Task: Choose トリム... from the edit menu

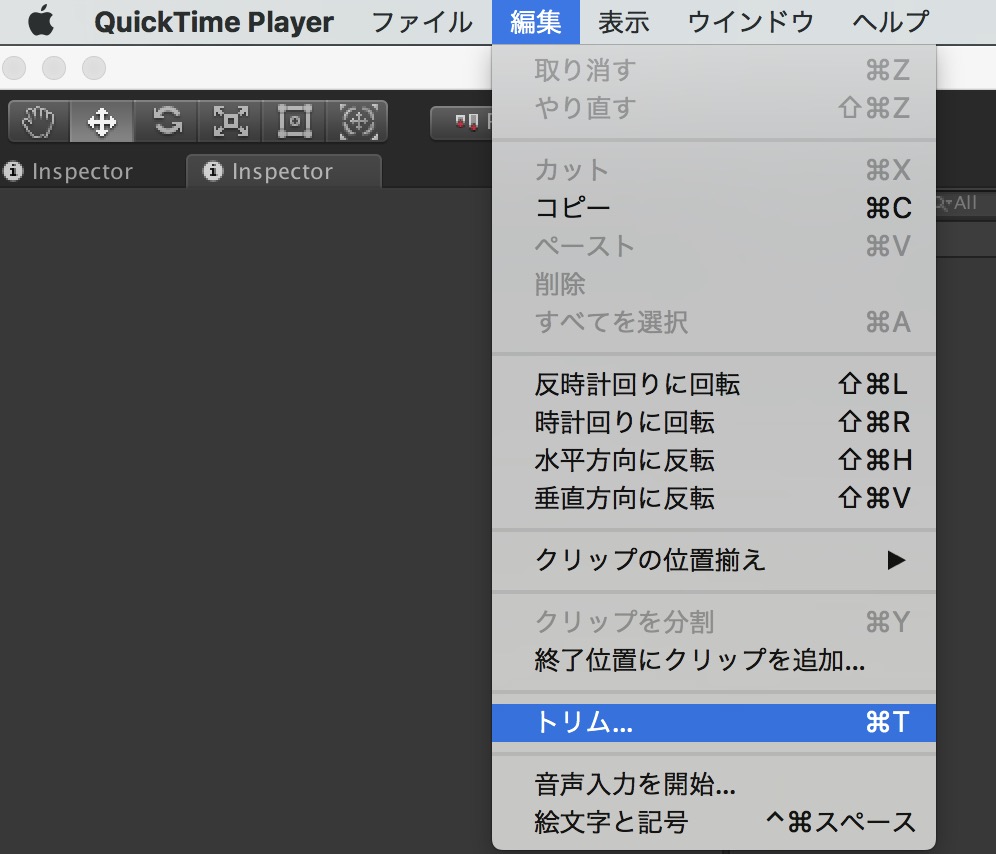Action: point(714,722)
